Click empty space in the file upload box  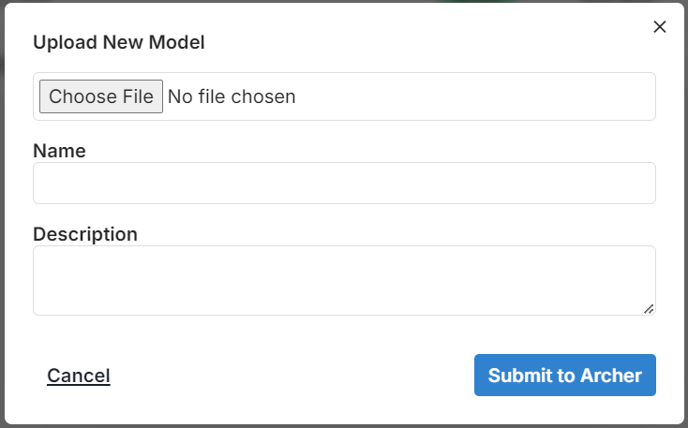(474, 97)
